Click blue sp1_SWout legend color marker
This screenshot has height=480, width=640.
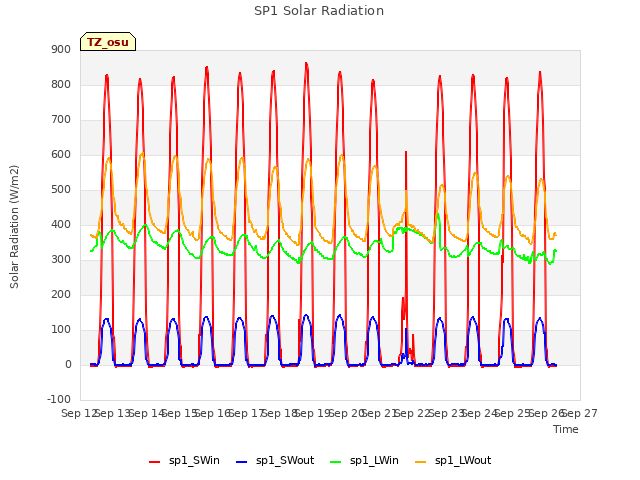click(242, 462)
